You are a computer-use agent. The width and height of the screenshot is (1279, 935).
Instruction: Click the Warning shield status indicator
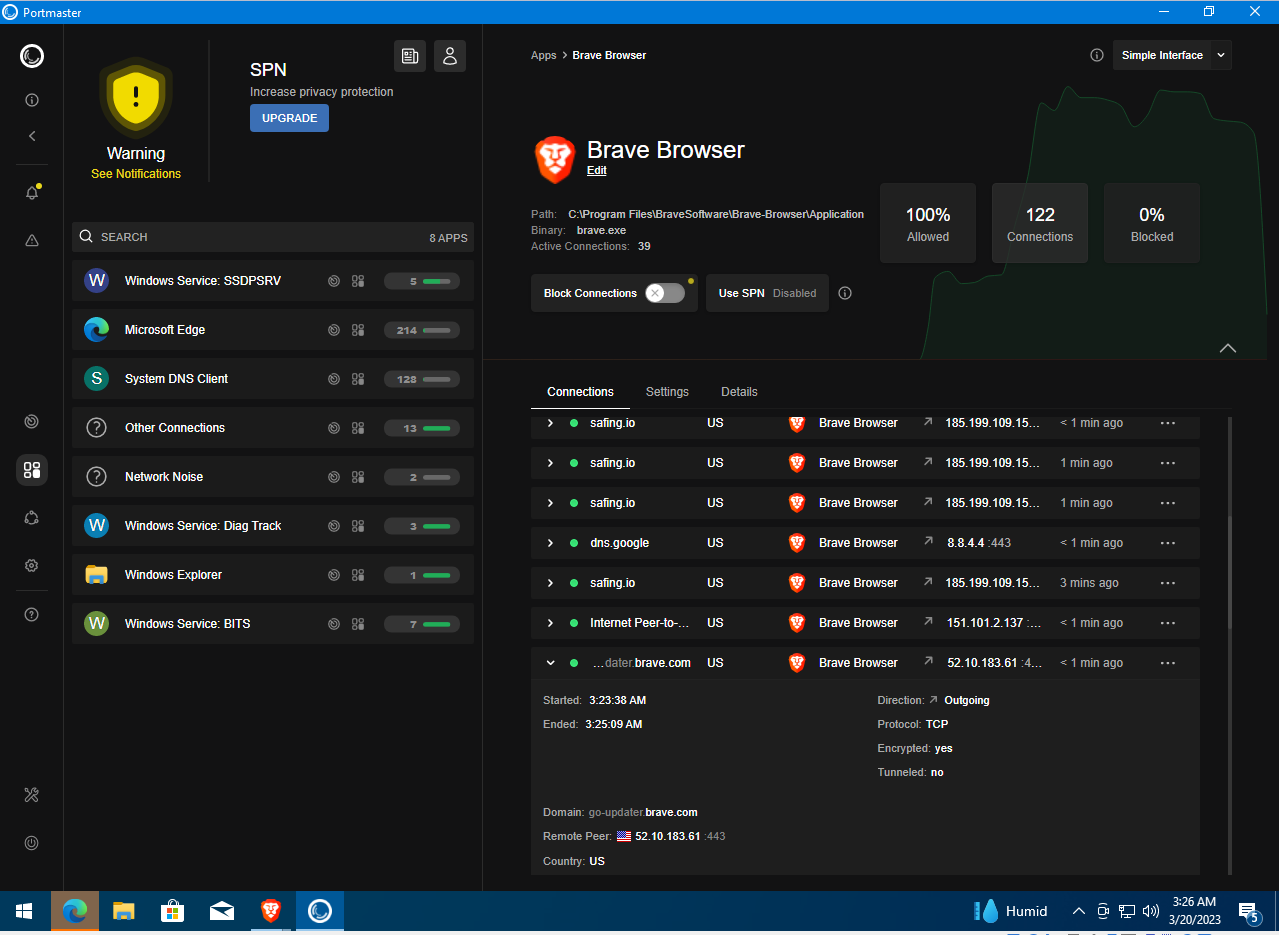click(136, 98)
